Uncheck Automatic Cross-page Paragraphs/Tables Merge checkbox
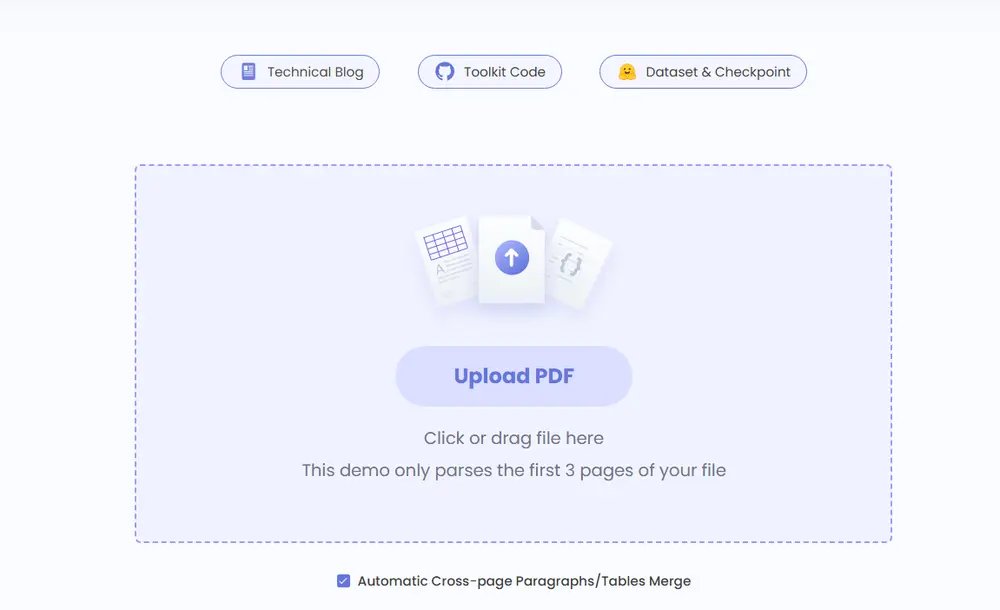The image size is (1000, 610). (x=344, y=581)
